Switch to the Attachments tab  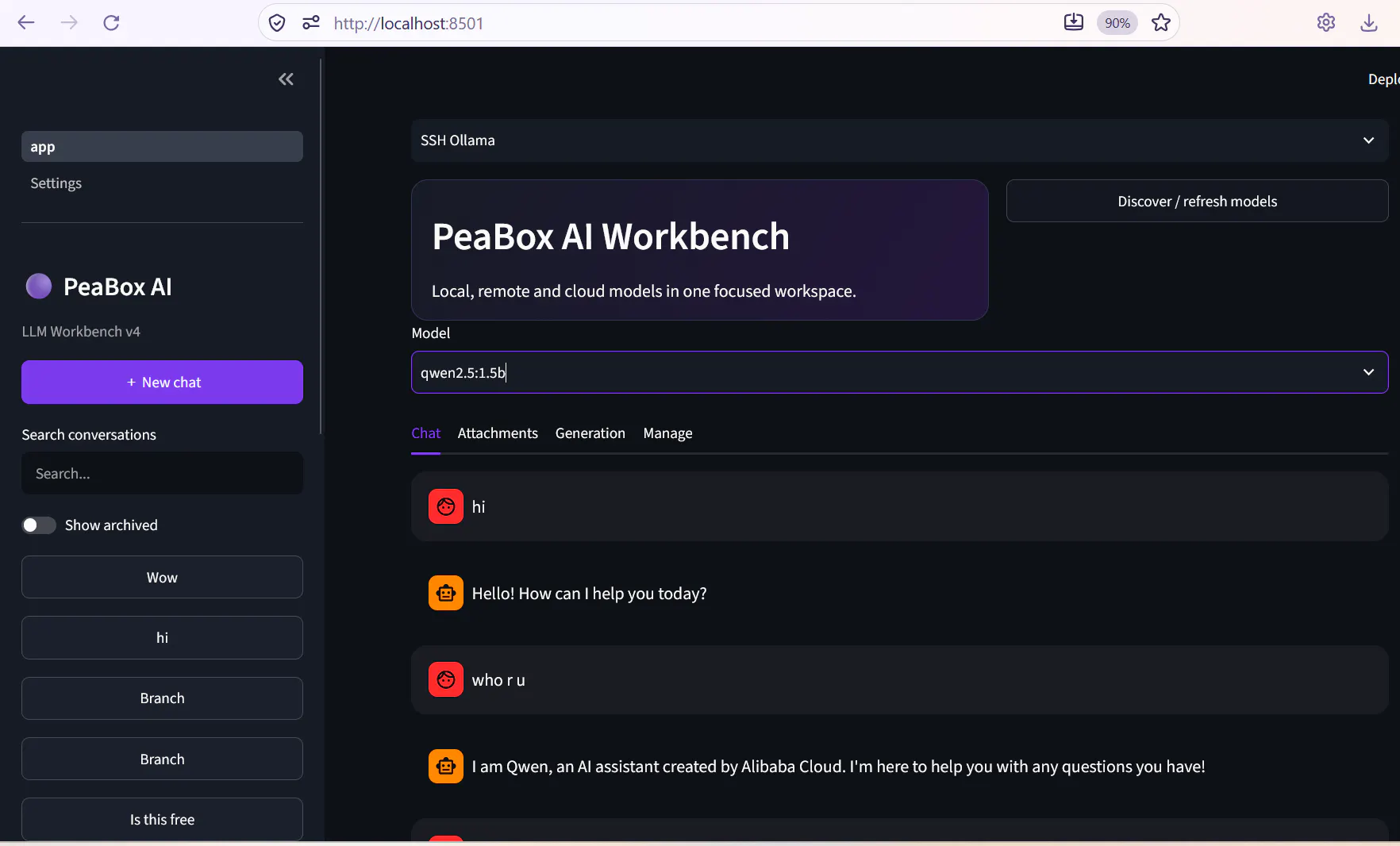point(498,433)
